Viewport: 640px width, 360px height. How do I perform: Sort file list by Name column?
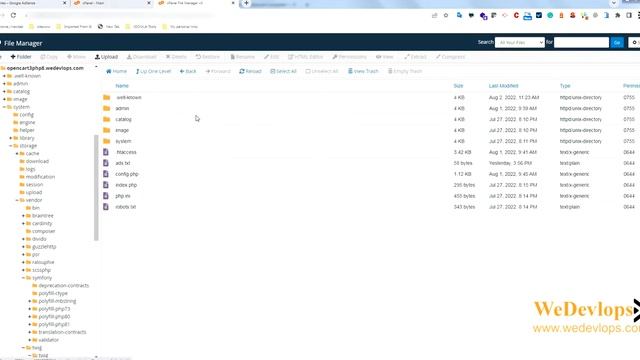(x=122, y=86)
